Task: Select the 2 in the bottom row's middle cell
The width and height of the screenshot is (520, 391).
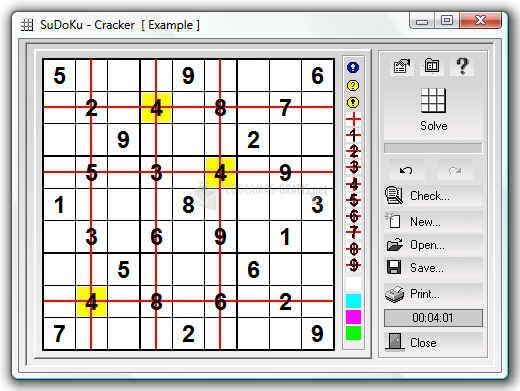Action: [x=188, y=333]
